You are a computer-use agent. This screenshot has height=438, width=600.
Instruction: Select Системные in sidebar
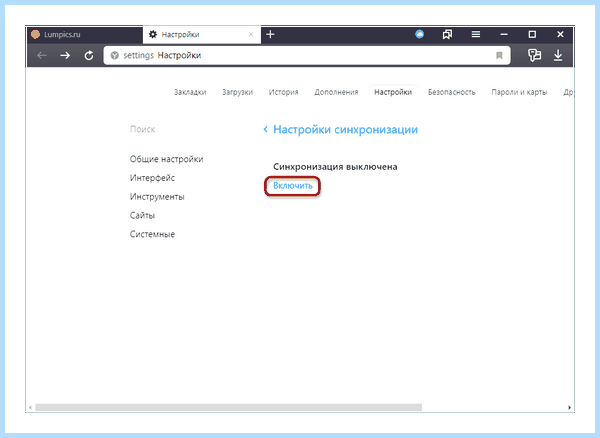click(152, 234)
